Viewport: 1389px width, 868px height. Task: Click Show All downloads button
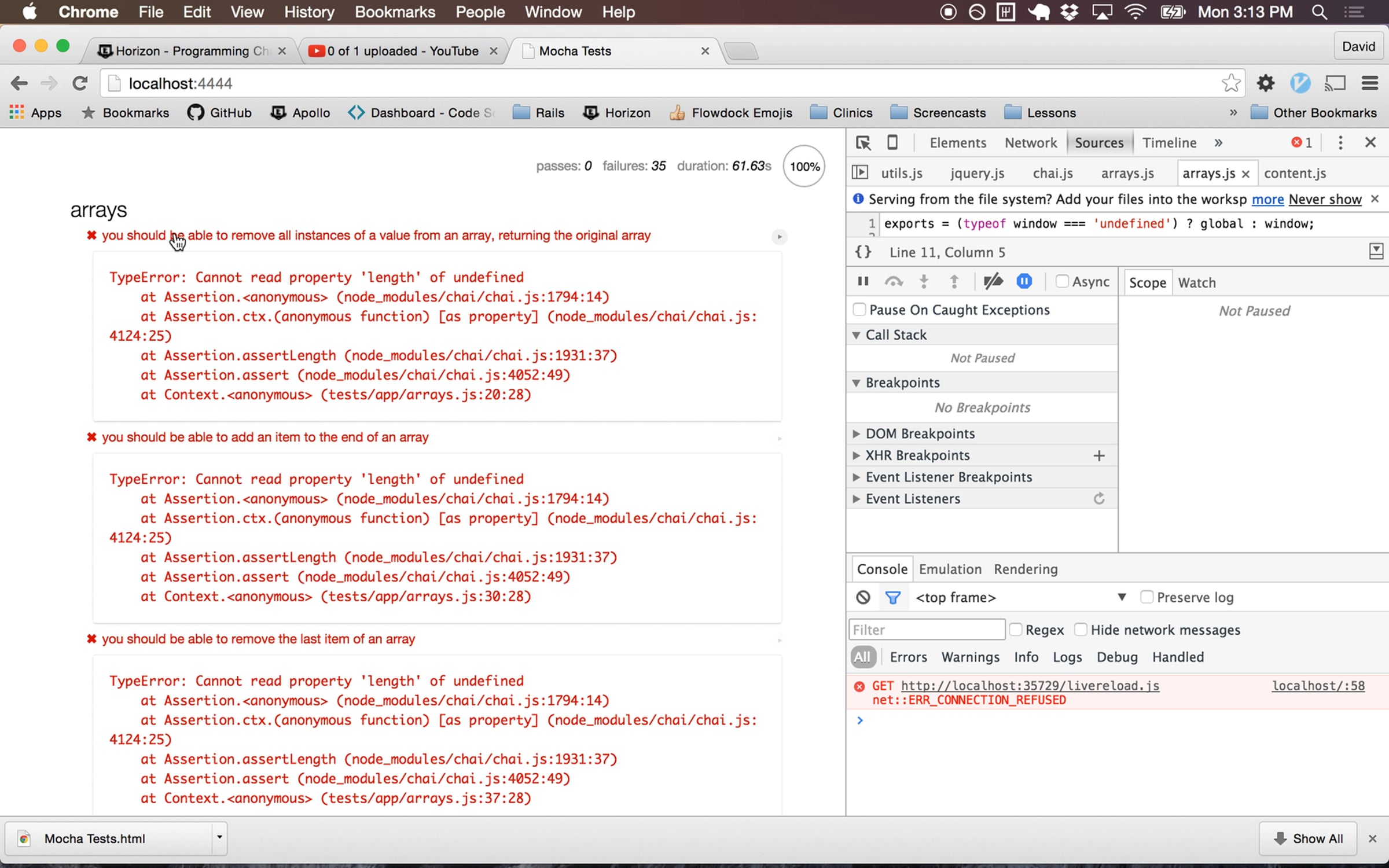[1308, 838]
